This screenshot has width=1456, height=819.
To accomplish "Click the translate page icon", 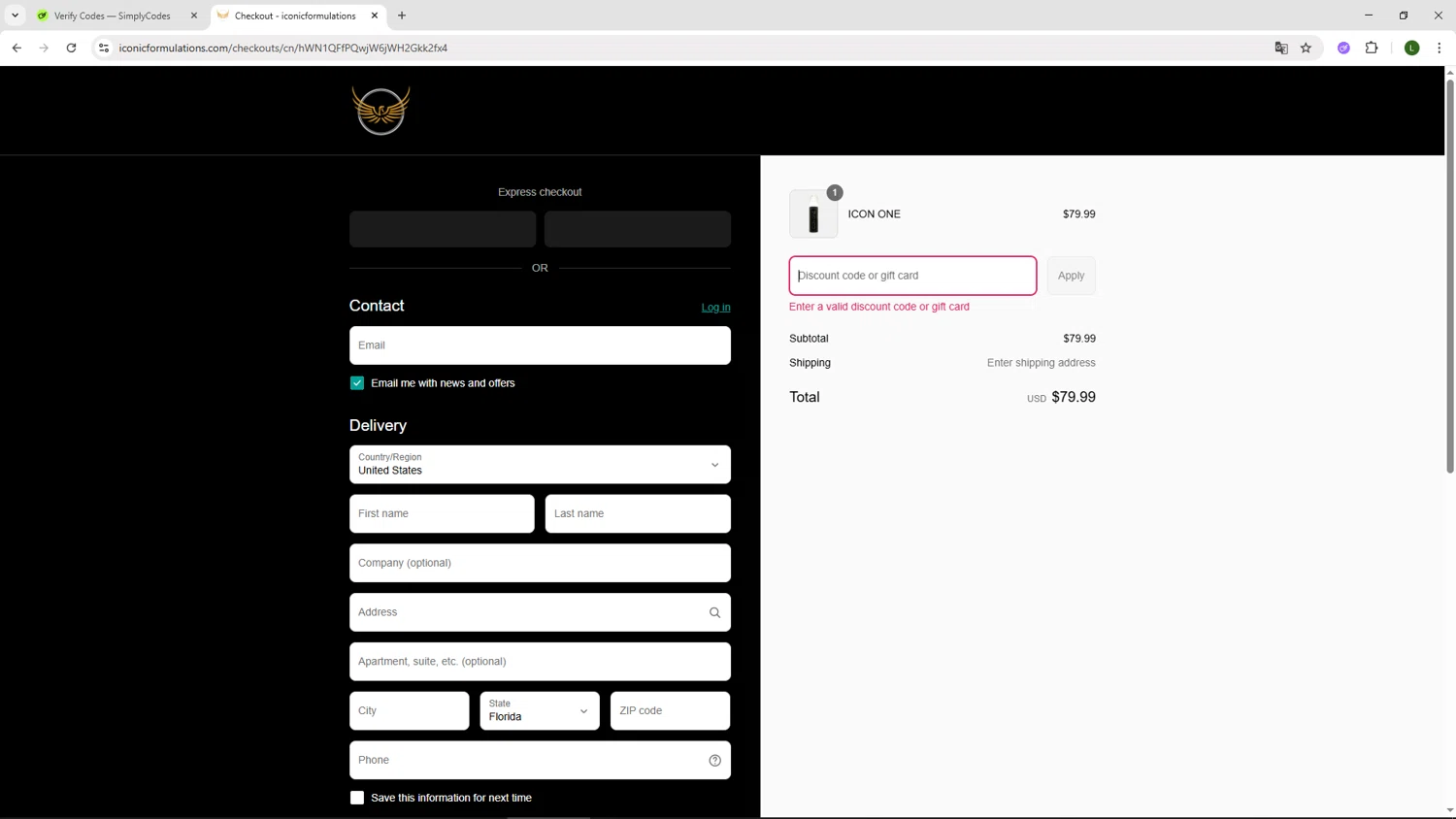I will (1281, 48).
